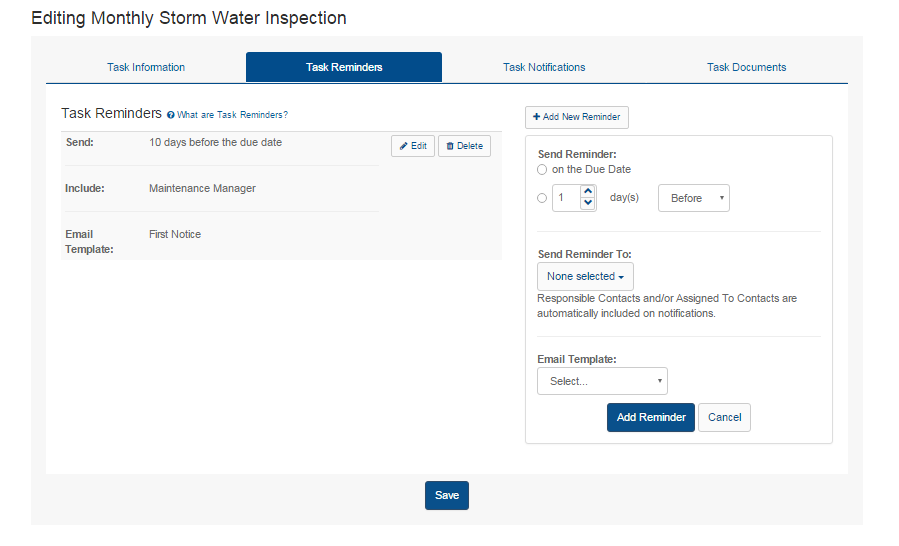Click the question mark help icon
Viewport: 899px width, 546px height.
coord(170,115)
